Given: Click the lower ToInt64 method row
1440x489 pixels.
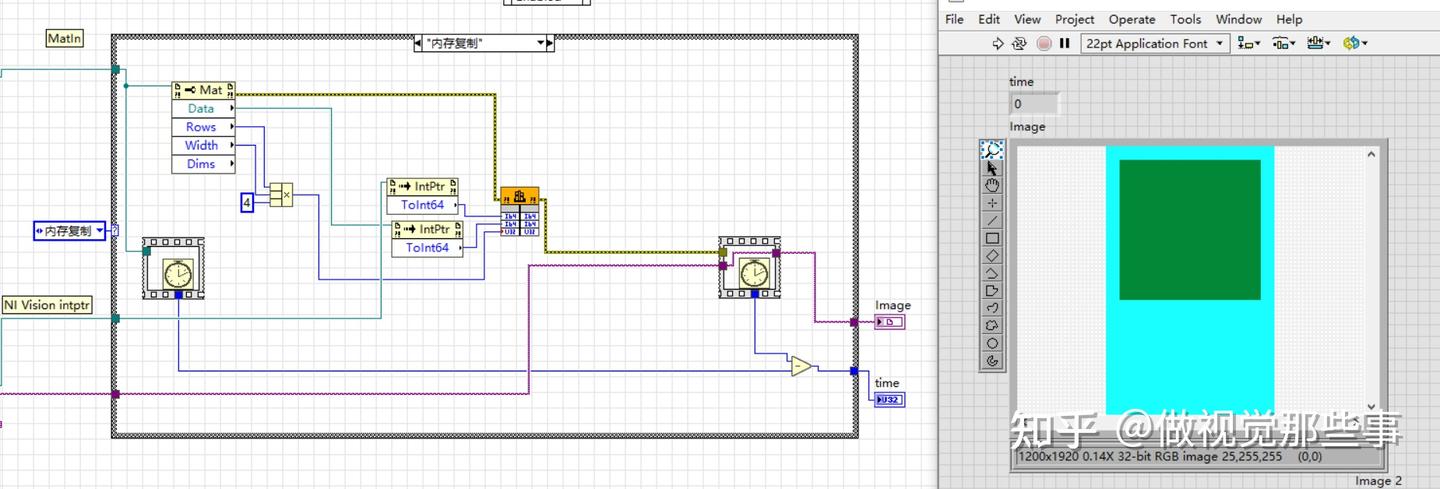Looking at the screenshot, I should [428, 248].
